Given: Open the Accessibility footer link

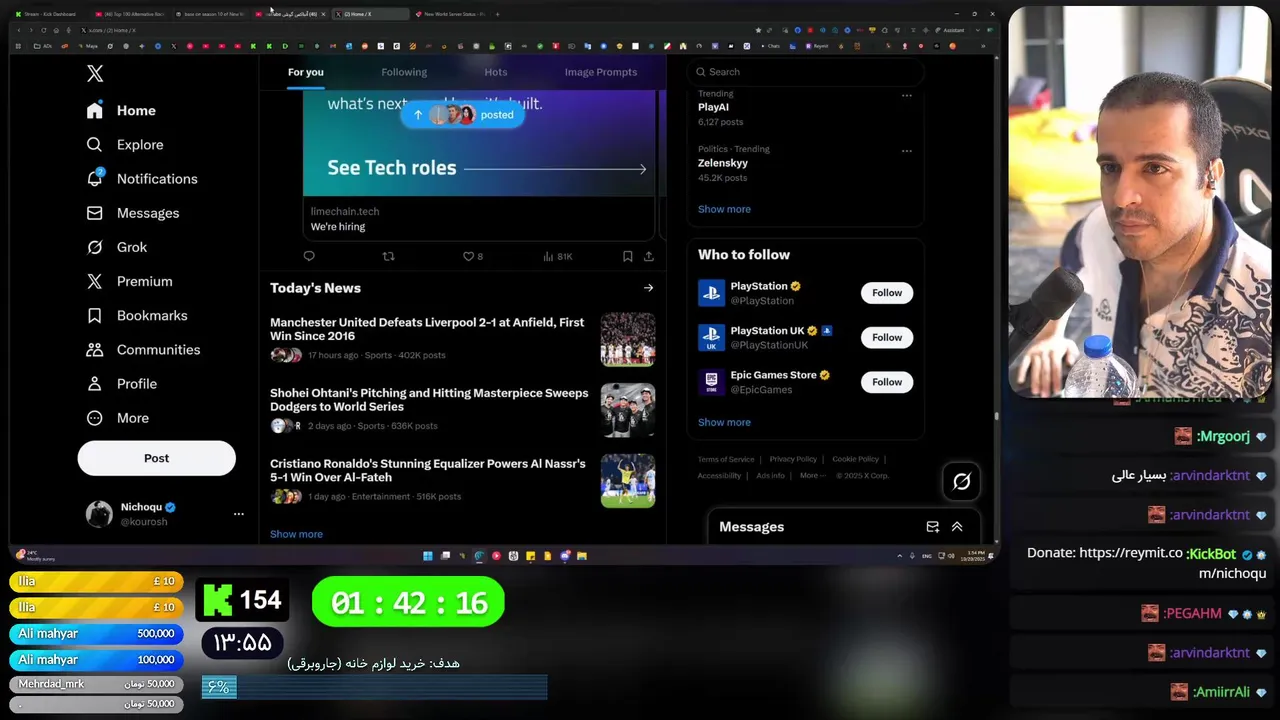Looking at the screenshot, I should (719, 475).
